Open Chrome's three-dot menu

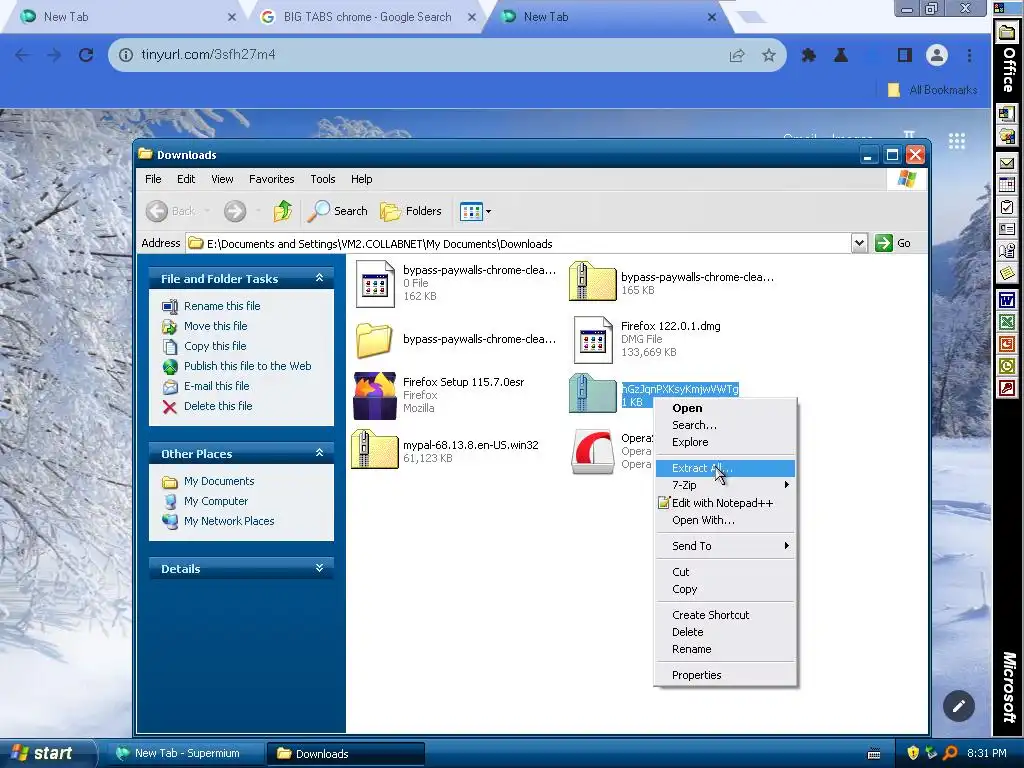pyautogui.click(x=969, y=56)
